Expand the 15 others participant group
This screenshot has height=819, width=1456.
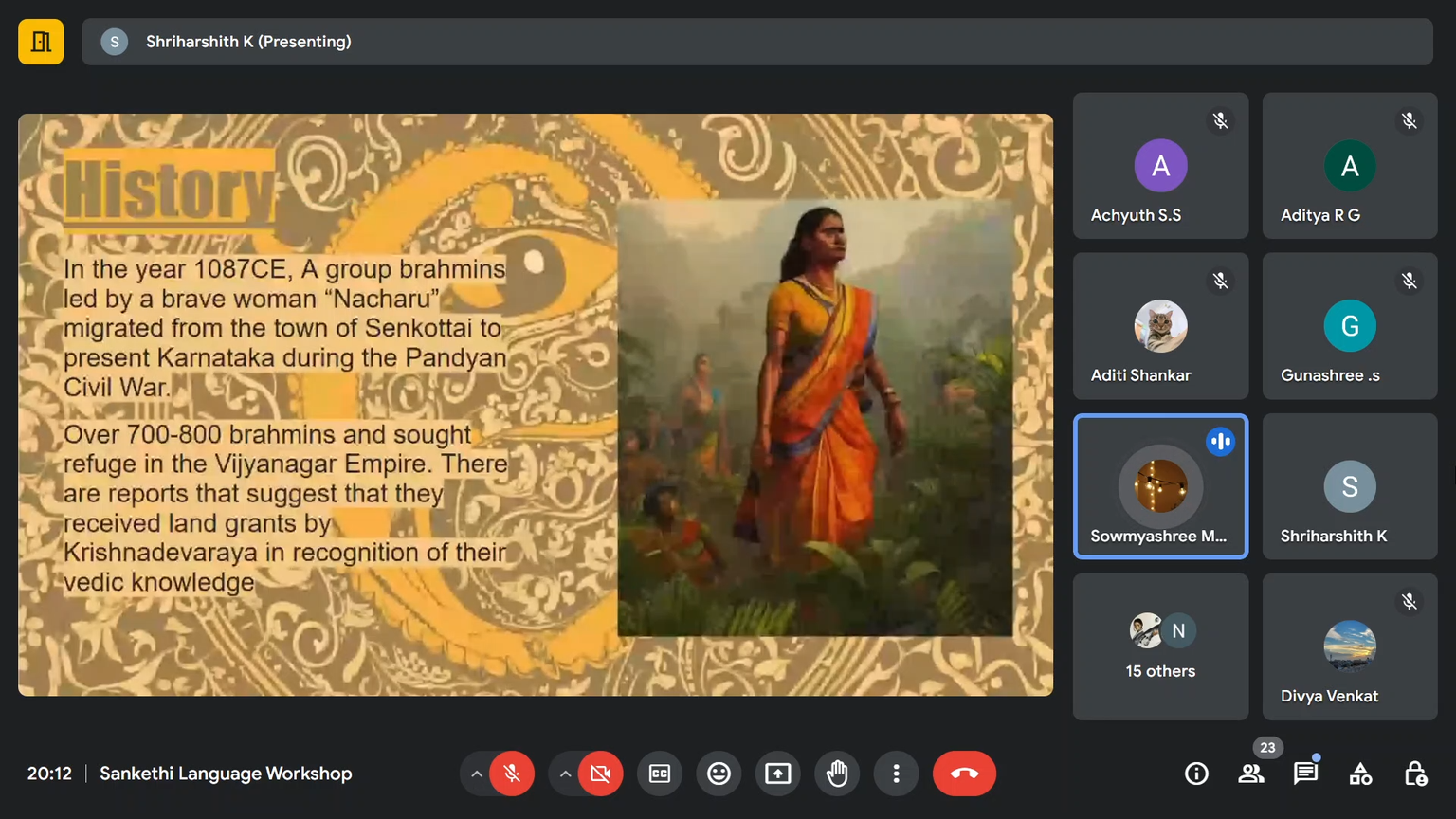pos(1160,647)
